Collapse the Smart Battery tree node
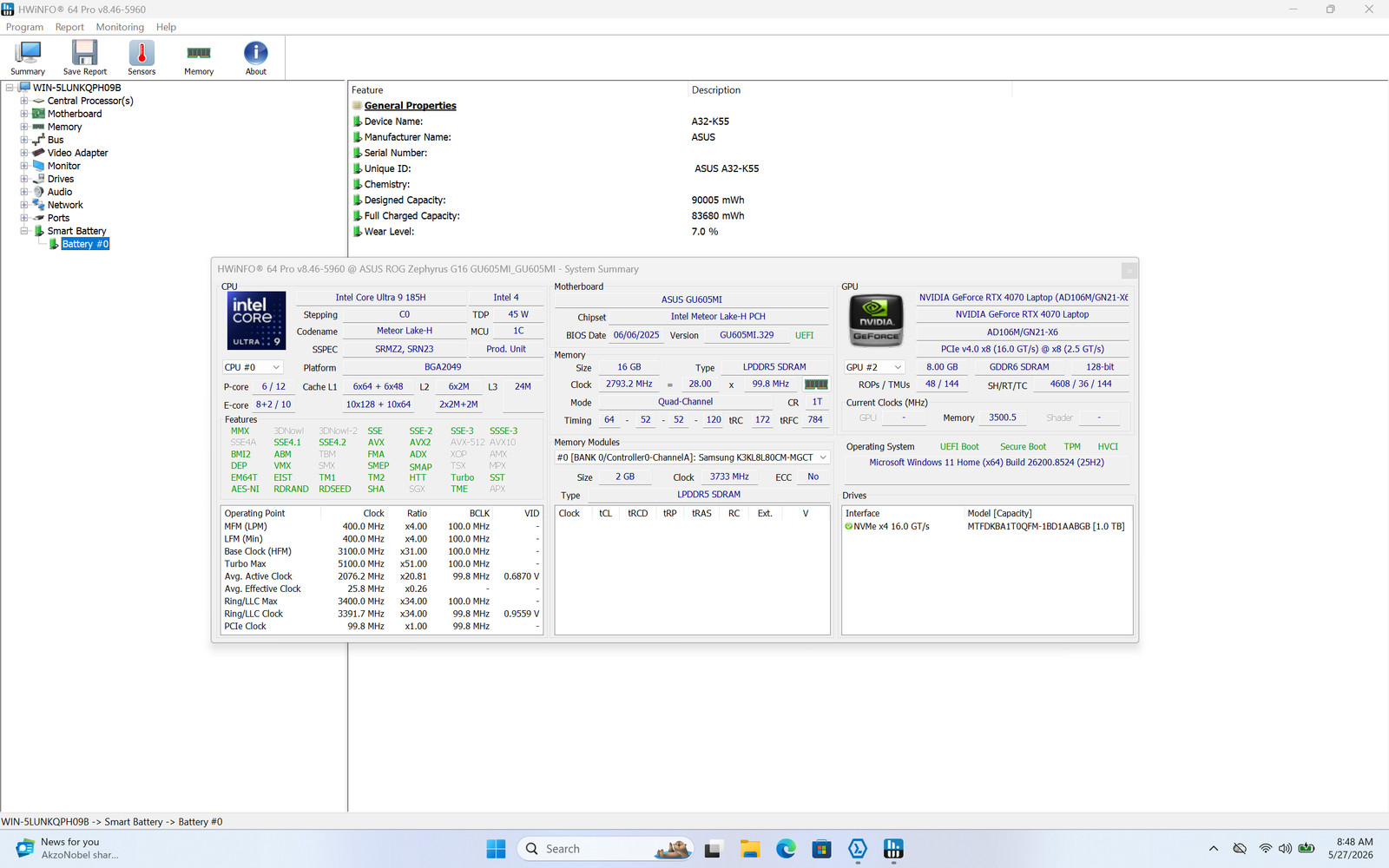 pos(24,231)
